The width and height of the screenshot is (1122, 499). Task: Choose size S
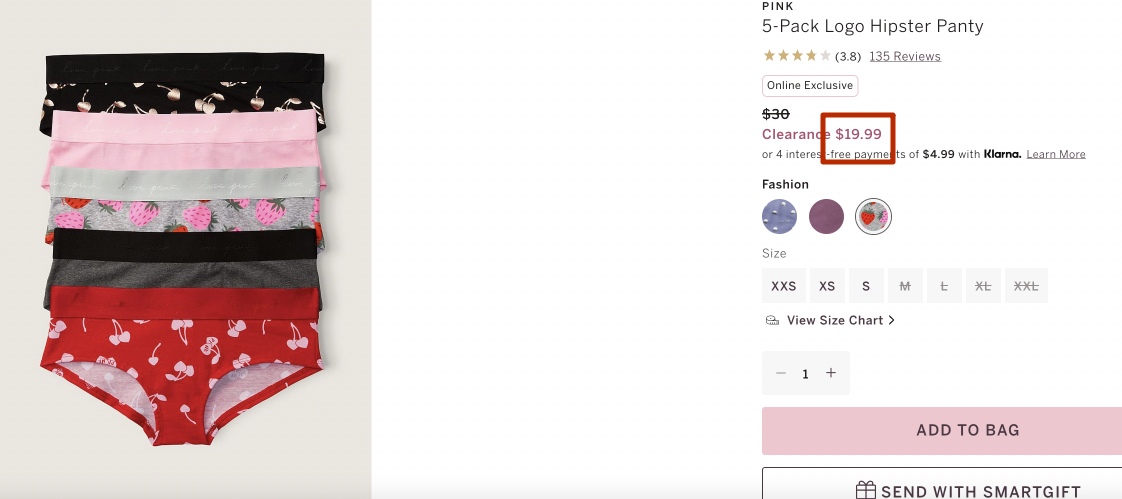coord(866,286)
